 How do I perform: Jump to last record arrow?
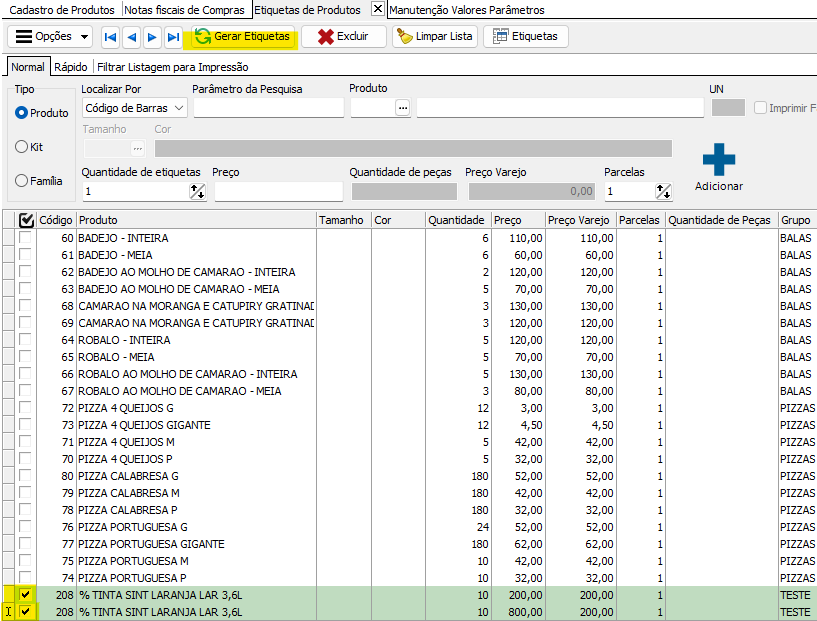coord(173,37)
